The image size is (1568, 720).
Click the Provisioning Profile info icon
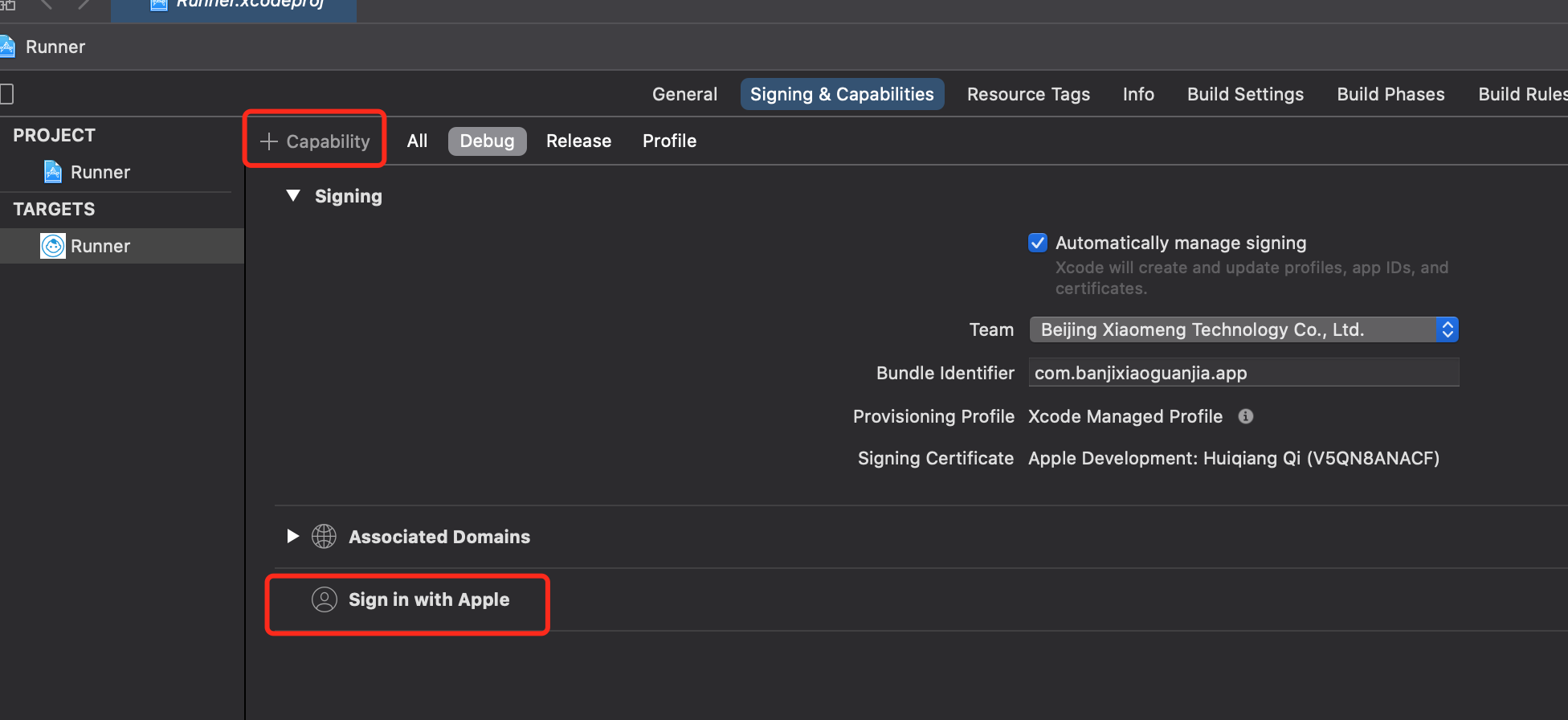1246,416
